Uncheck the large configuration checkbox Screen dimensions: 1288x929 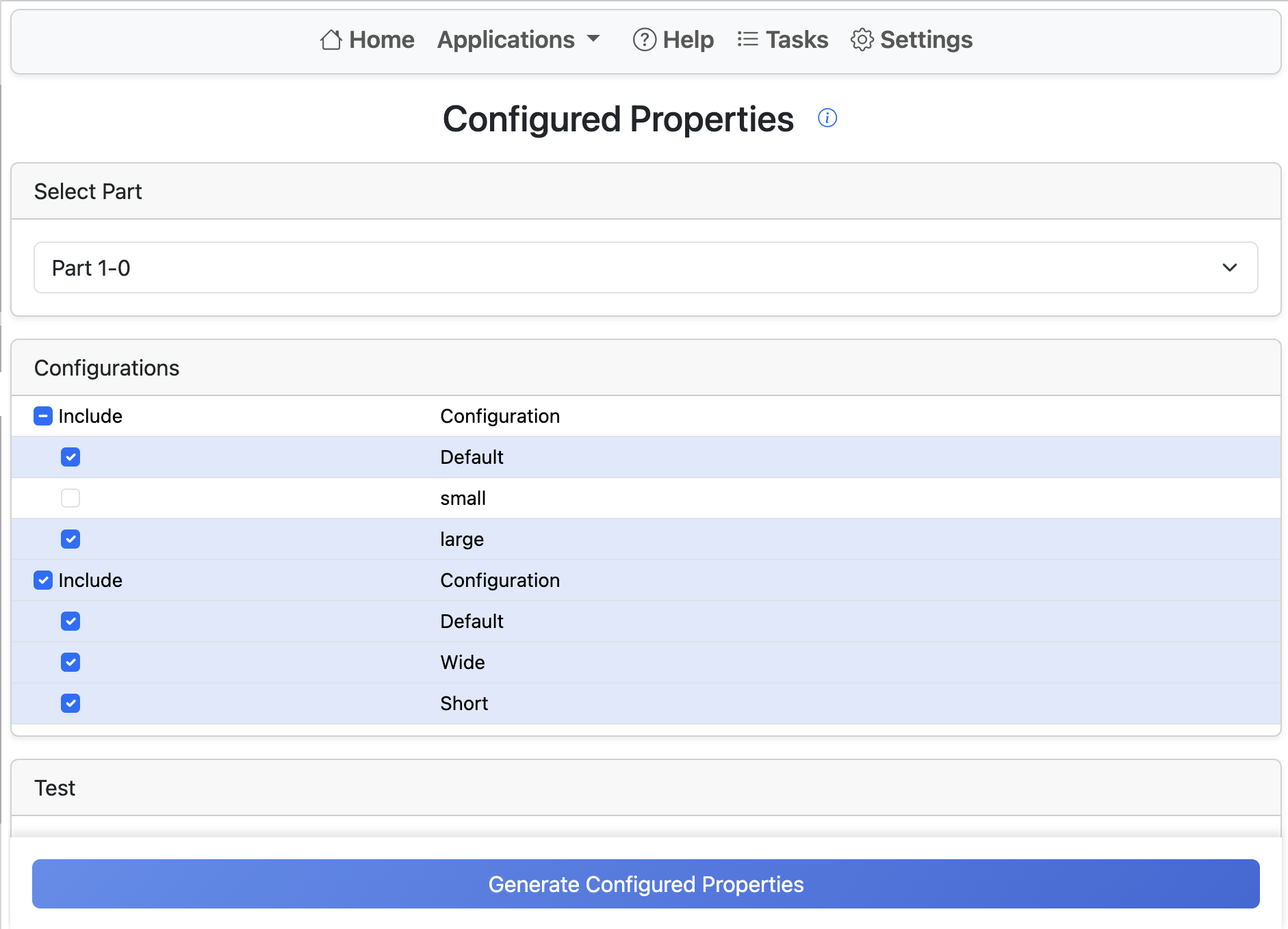(x=70, y=539)
